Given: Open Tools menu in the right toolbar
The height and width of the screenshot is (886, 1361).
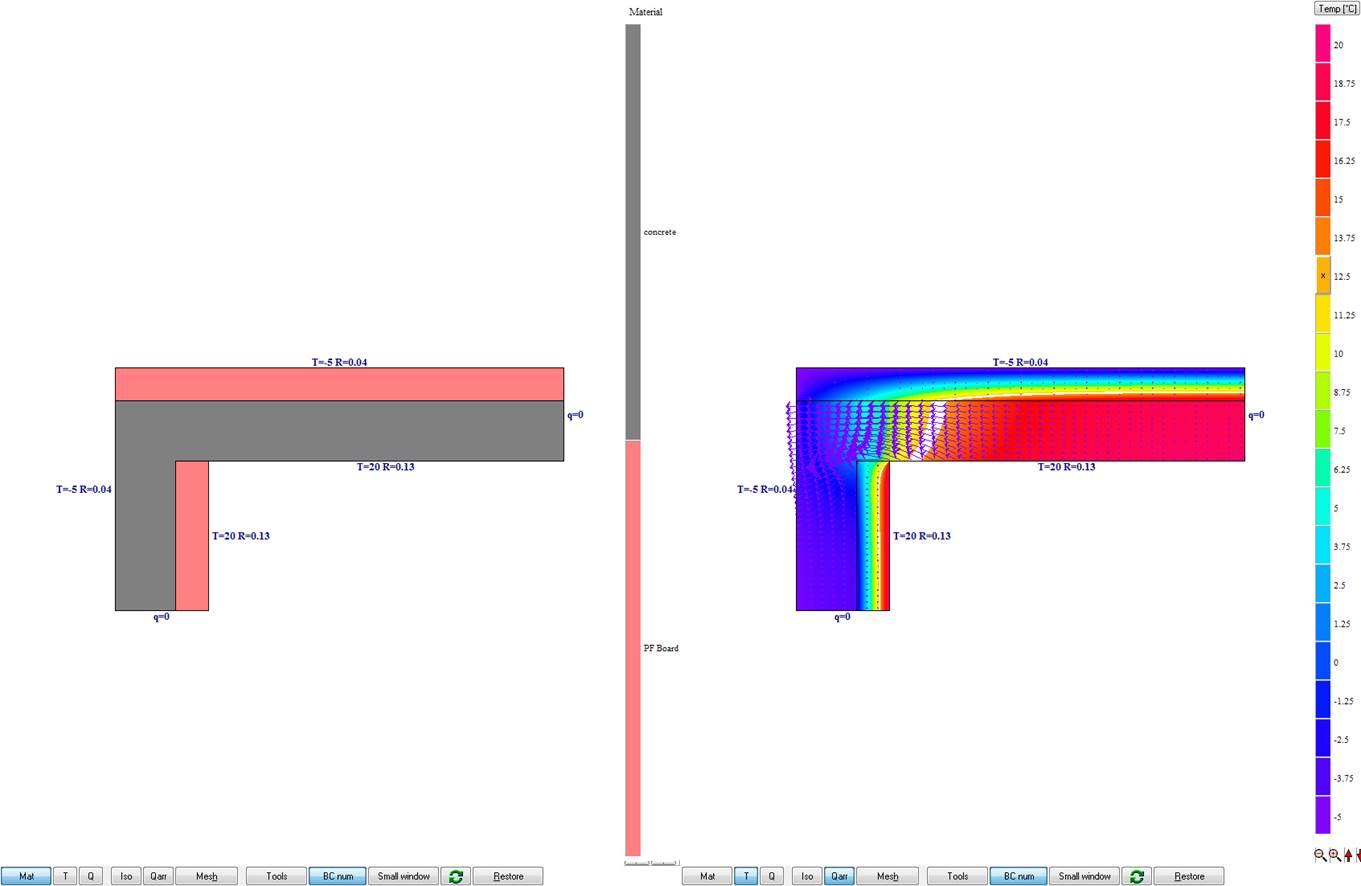Looking at the screenshot, I should point(958,876).
